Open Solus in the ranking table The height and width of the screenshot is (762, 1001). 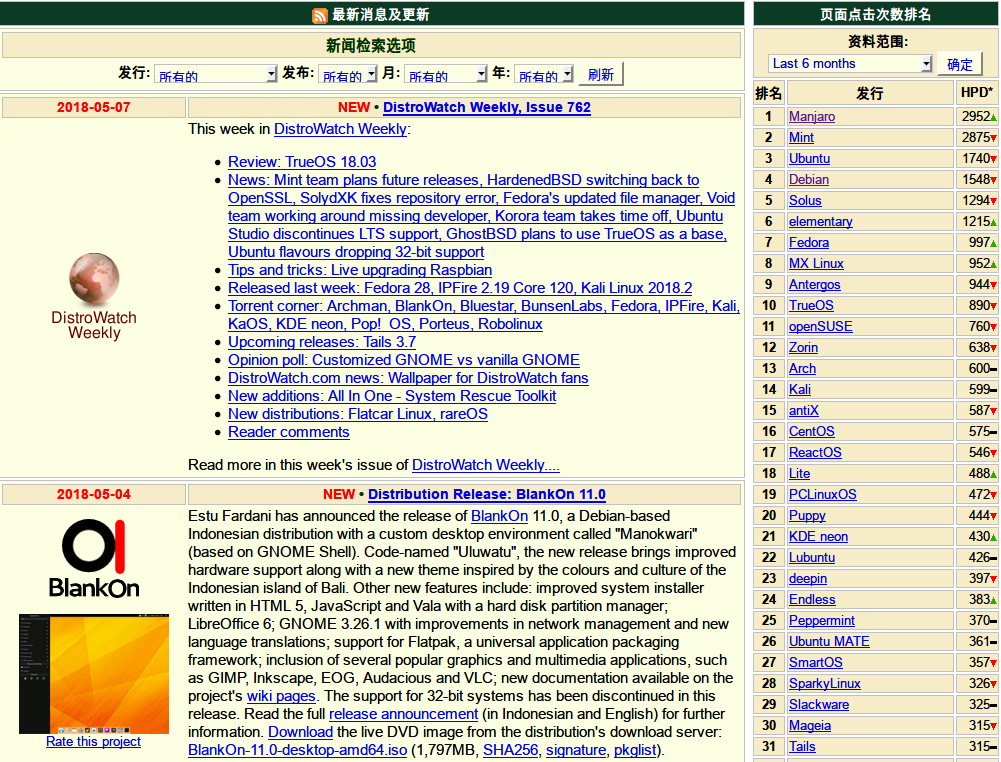pyautogui.click(x=805, y=200)
